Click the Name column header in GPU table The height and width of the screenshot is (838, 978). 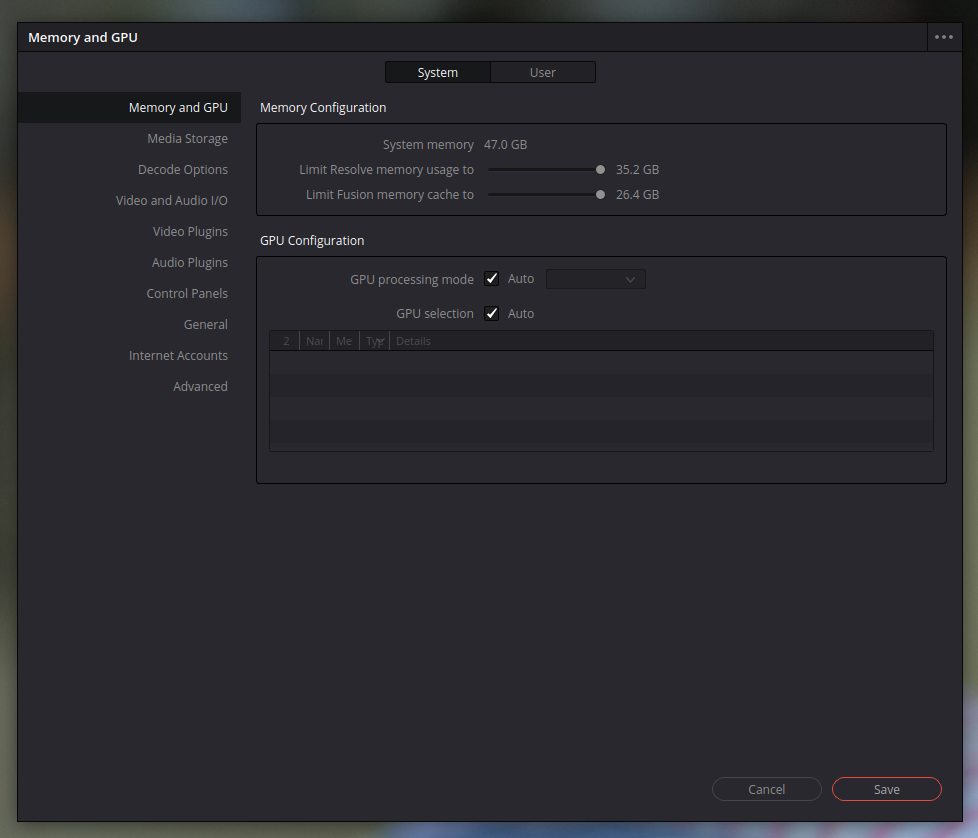(x=314, y=341)
